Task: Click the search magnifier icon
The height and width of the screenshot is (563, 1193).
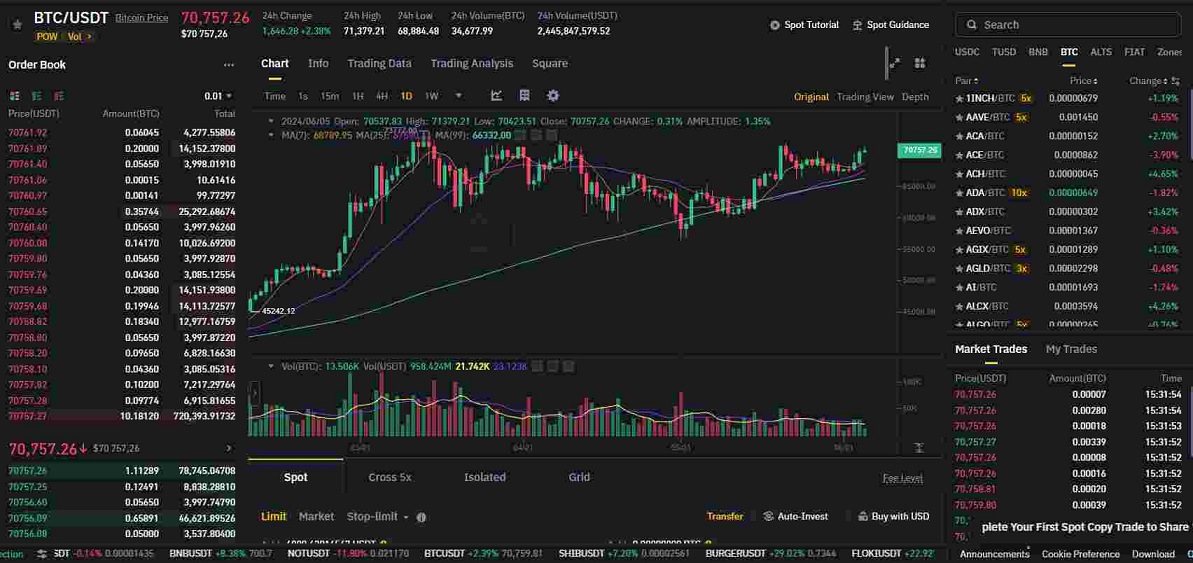Action: [972, 25]
